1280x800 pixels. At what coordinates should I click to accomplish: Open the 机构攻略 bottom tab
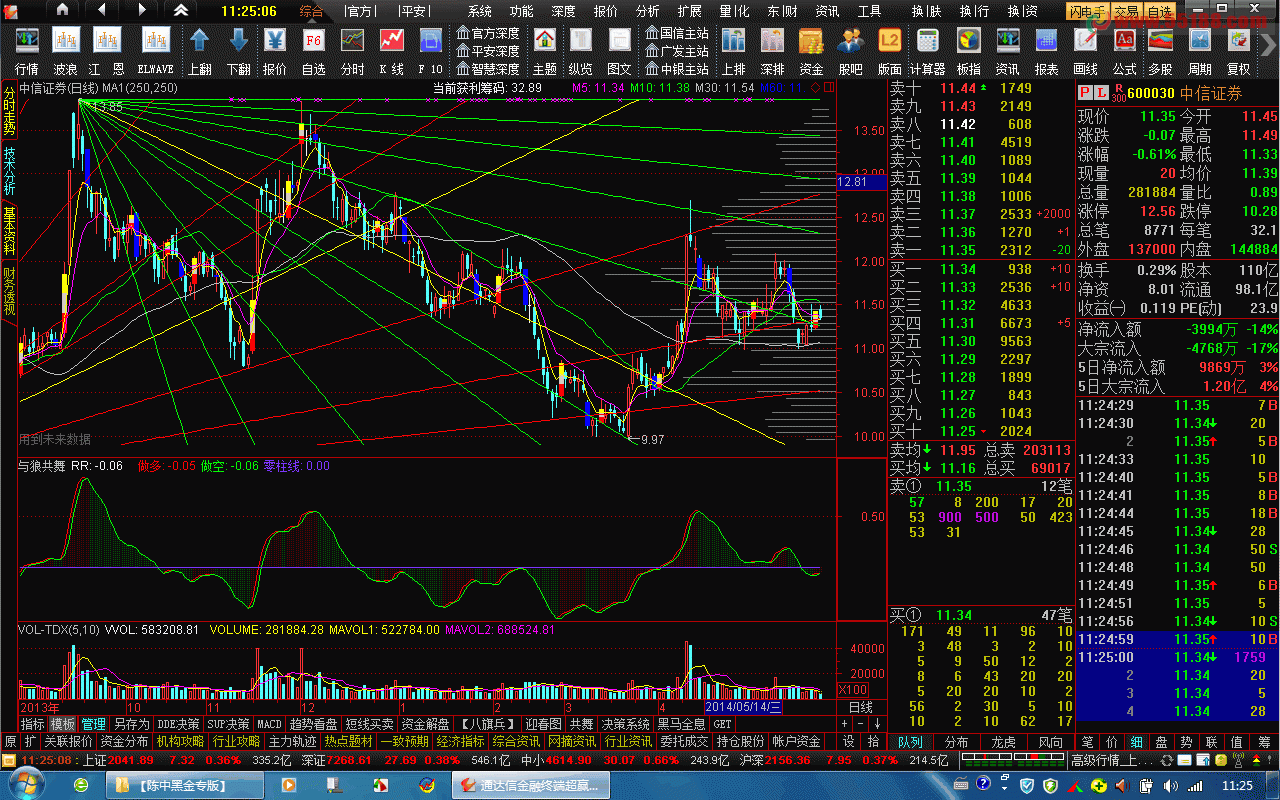coord(181,742)
